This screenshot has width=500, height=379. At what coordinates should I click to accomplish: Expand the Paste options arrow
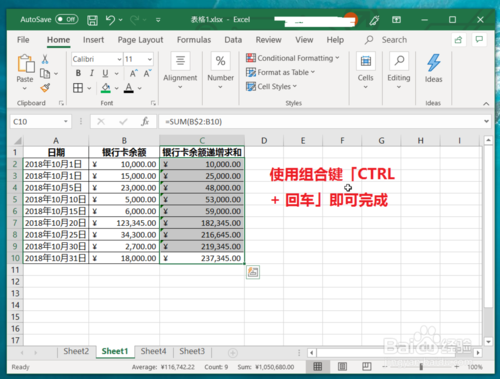(25, 89)
